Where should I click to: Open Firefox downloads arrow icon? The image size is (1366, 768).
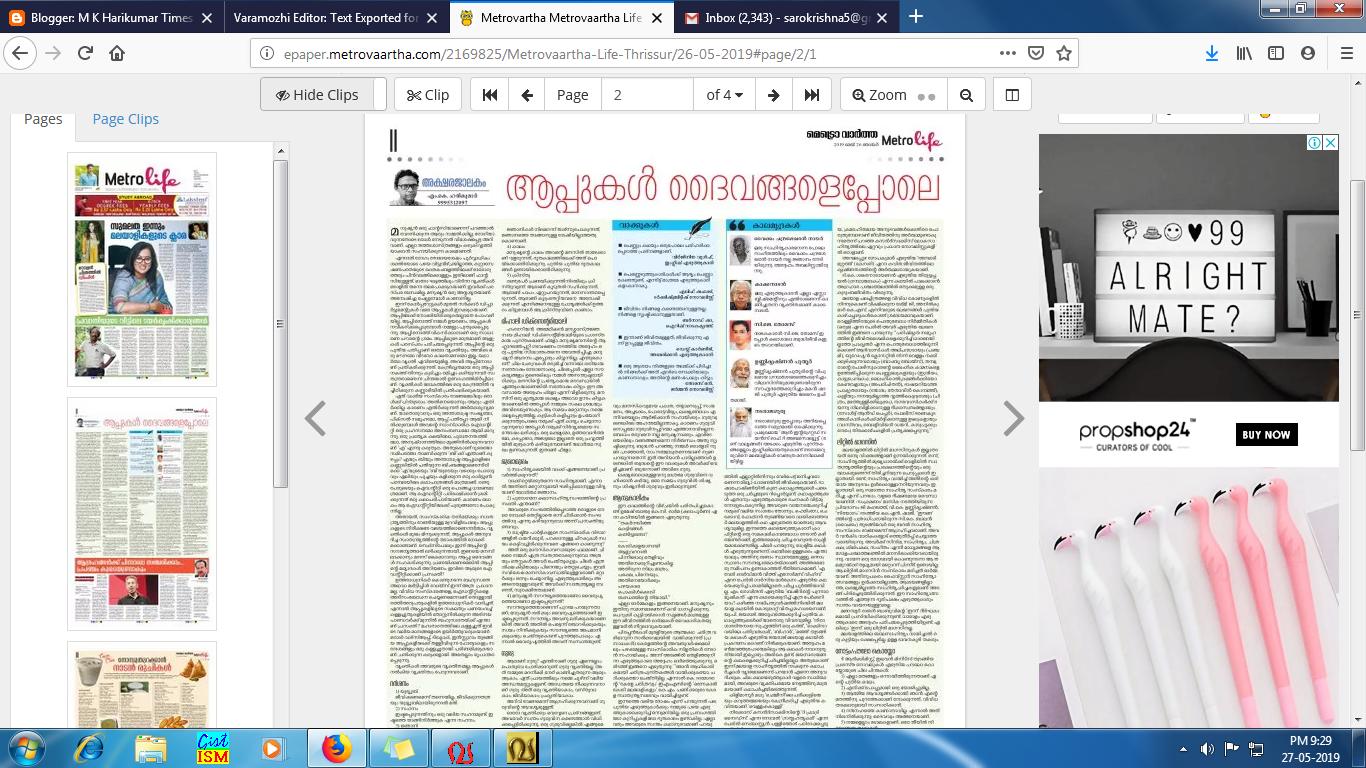(1211, 53)
